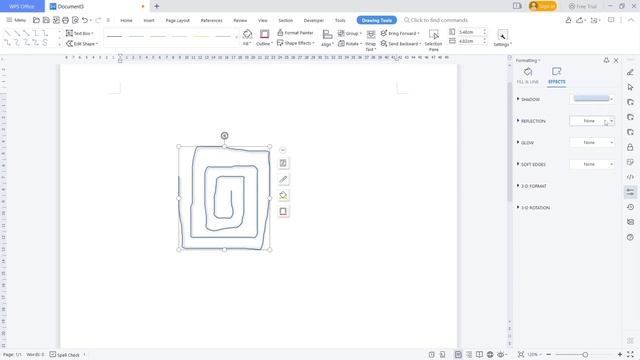Click the history clock icon in right sidebar
The image size is (640, 360).
point(630,207)
